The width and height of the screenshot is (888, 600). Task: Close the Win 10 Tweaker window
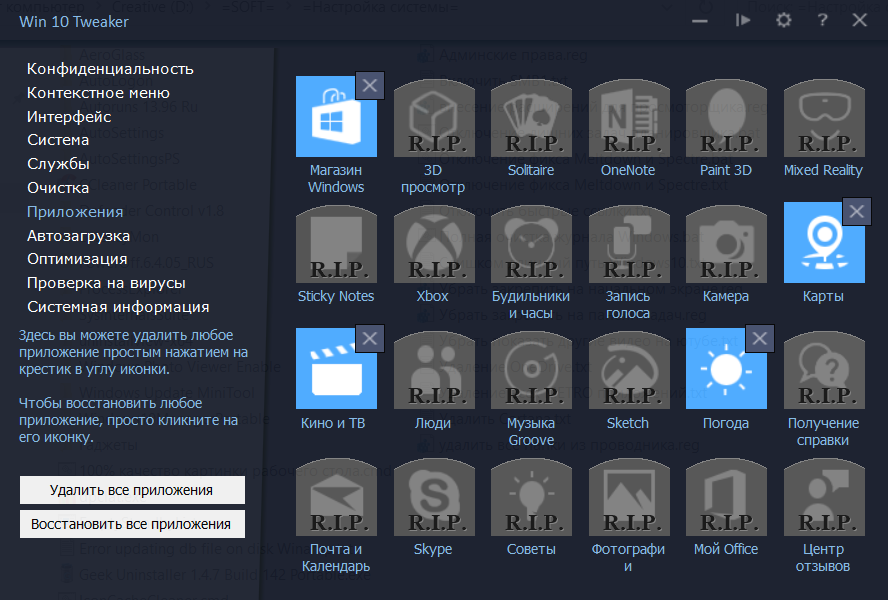[860, 20]
